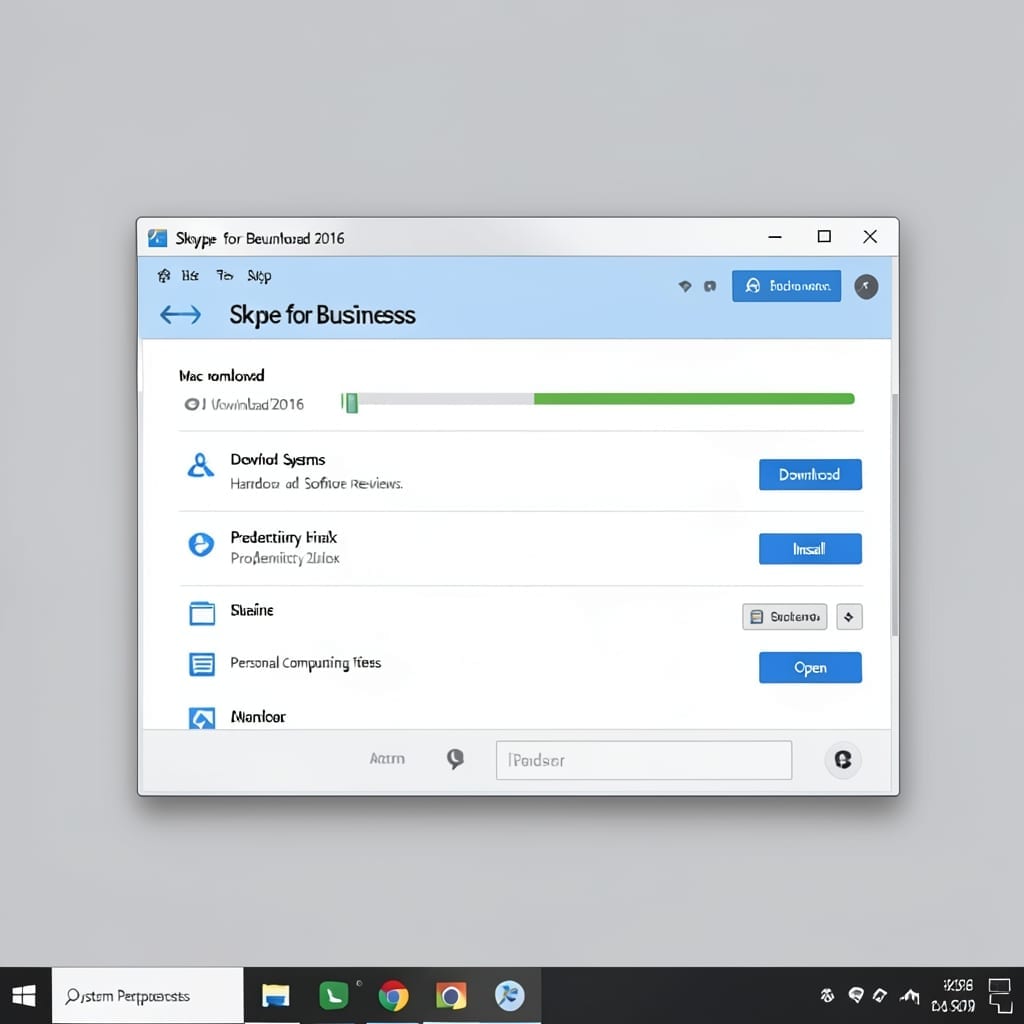Open the notification center icon
The height and width of the screenshot is (1024, 1024).
1000,996
